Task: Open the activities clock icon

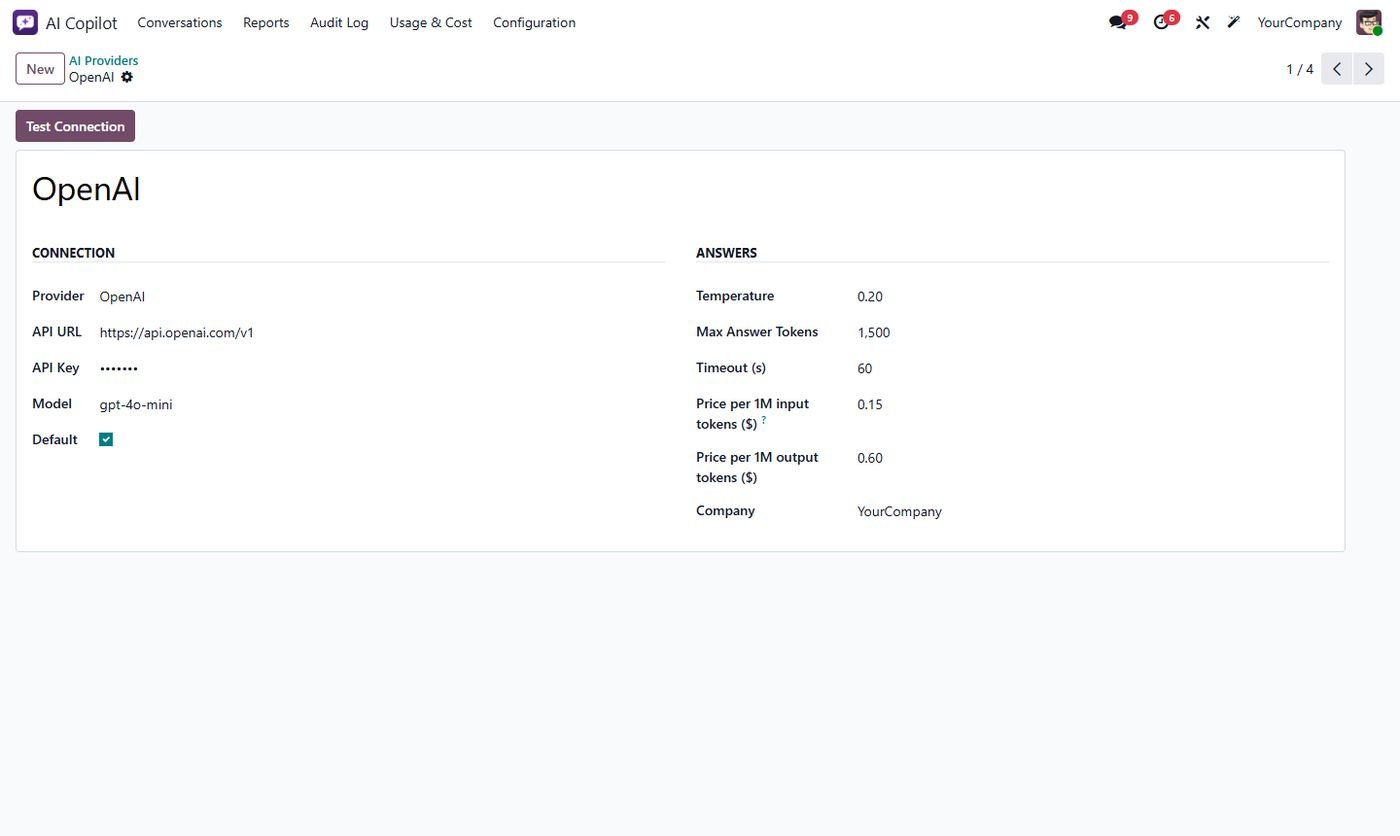Action: (x=1161, y=22)
